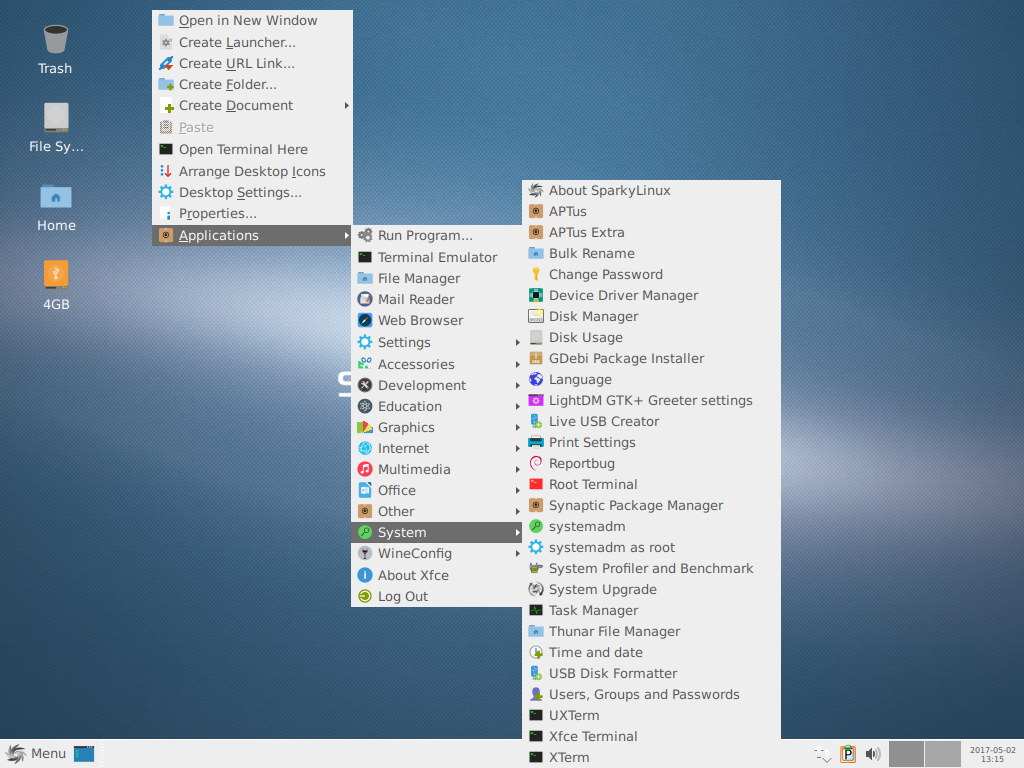Select Create Launcher... menu entry

pos(253,42)
